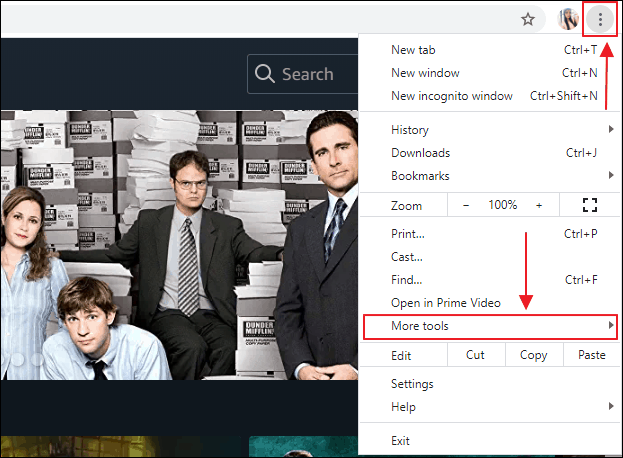The height and width of the screenshot is (458, 623).
Task: Click the three-dot Chrome menu button
Action: point(600,19)
